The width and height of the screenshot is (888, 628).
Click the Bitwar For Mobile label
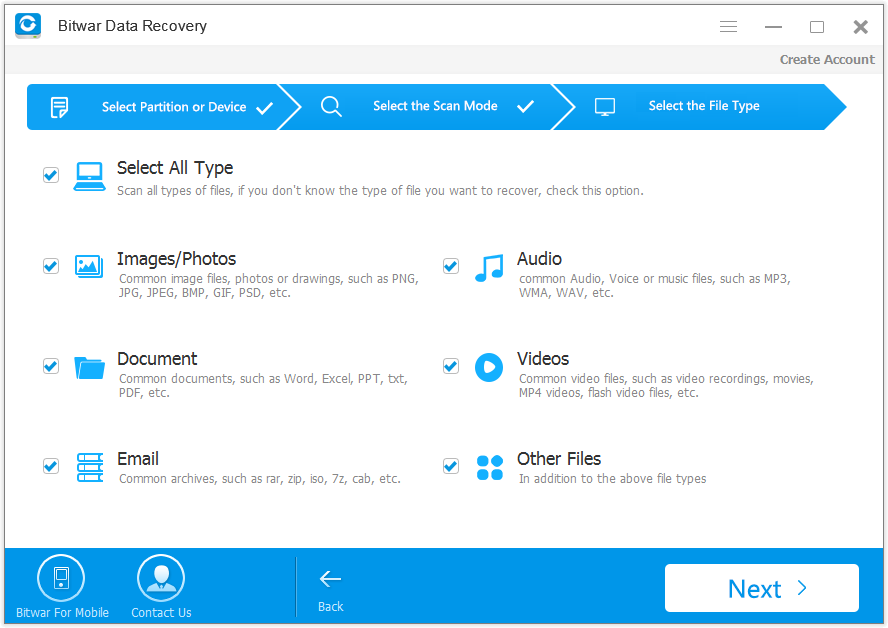pos(62,613)
